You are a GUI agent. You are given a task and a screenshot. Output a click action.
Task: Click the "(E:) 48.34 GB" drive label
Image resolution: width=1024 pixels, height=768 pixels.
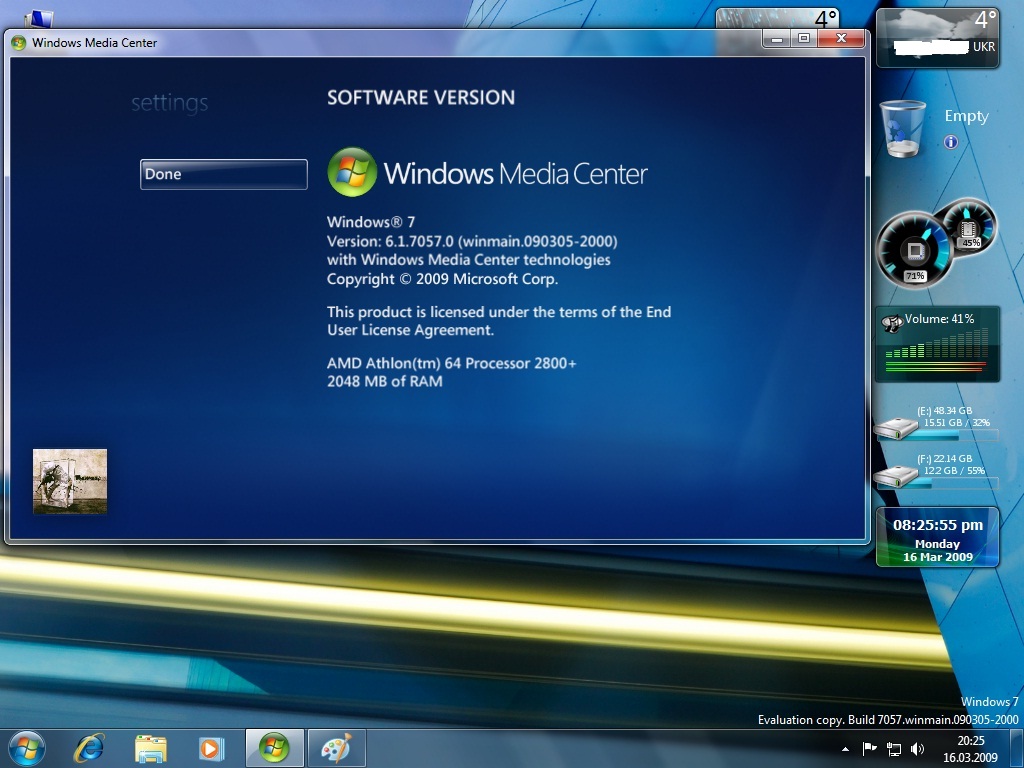944,411
